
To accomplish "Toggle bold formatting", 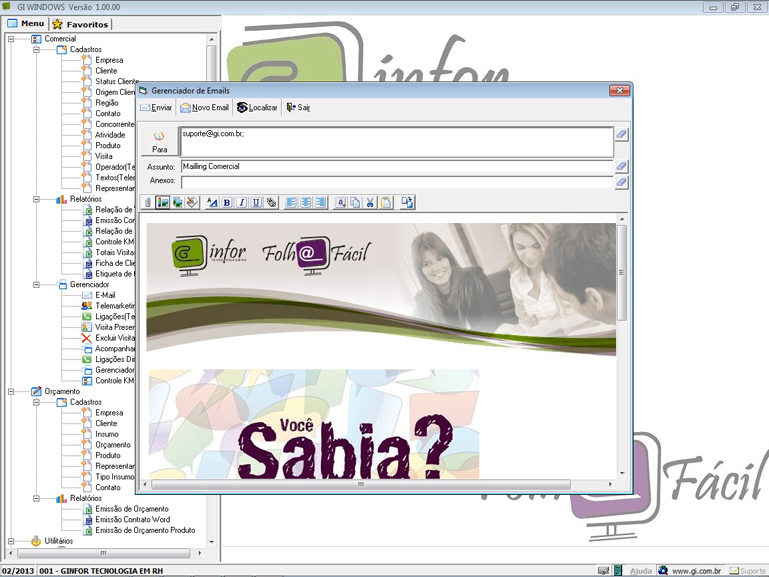I will point(227,202).
